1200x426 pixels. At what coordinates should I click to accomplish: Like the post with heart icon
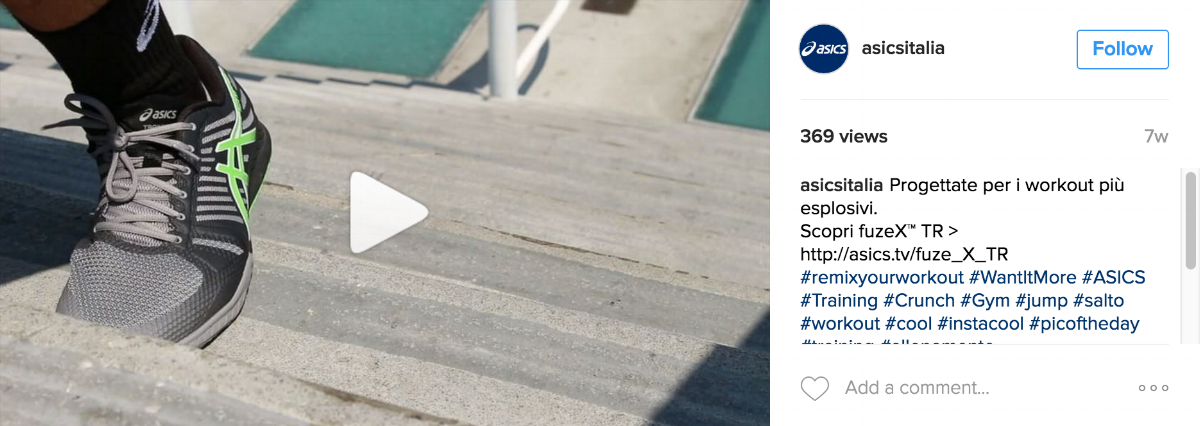click(815, 388)
